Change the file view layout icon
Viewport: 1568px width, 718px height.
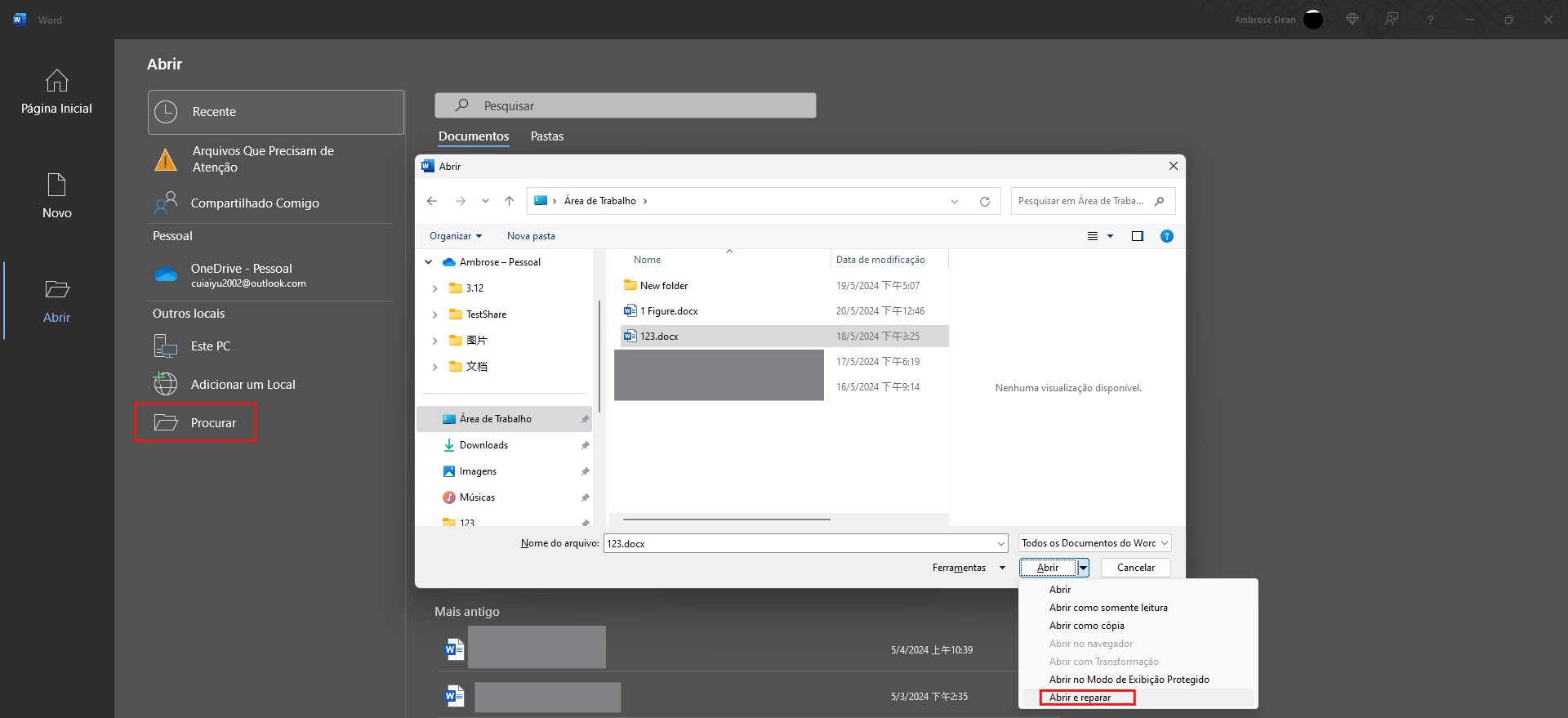pos(1093,236)
